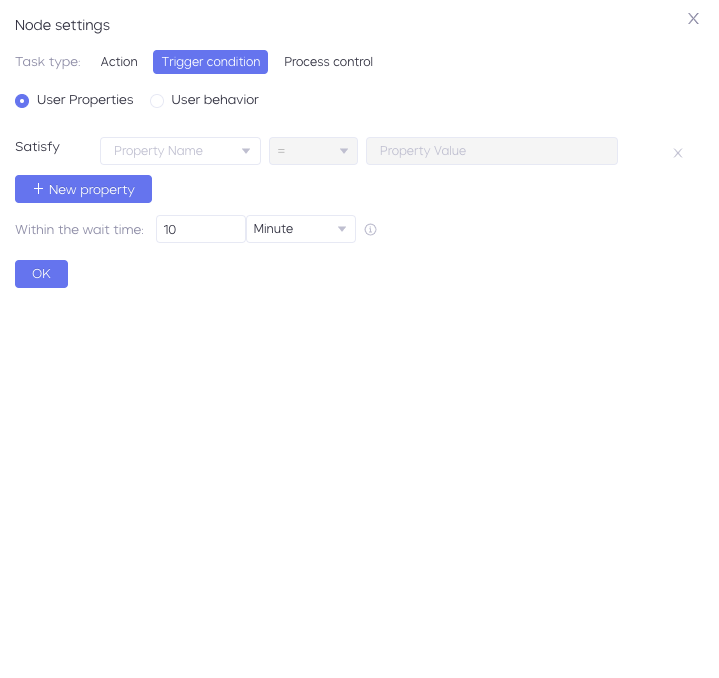Open the Minute time unit dropdown
The height and width of the screenshot is (678, 719).
pos(301,229)
